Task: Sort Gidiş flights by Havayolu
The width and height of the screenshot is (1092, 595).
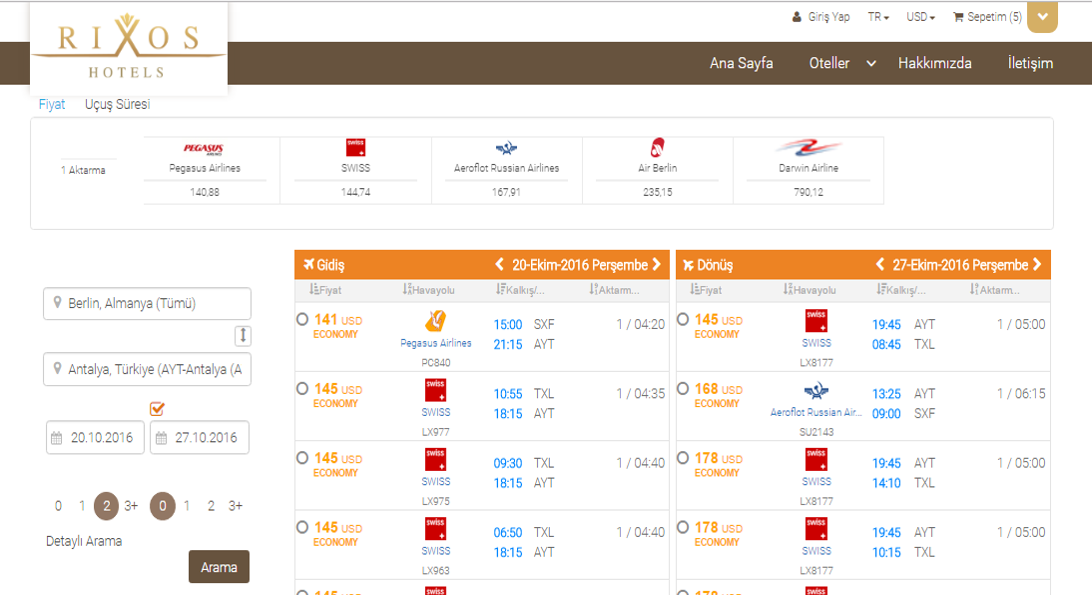Action: (428, 290)
